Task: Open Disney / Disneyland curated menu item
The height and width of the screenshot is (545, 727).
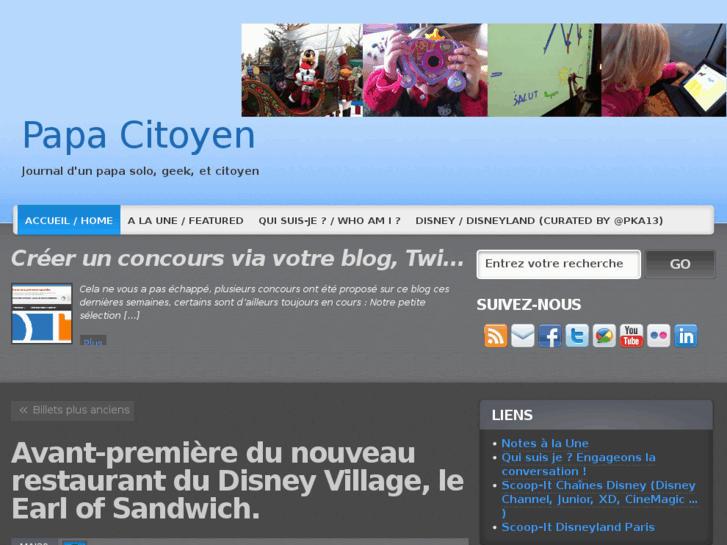Action: [x=539, y=220]
